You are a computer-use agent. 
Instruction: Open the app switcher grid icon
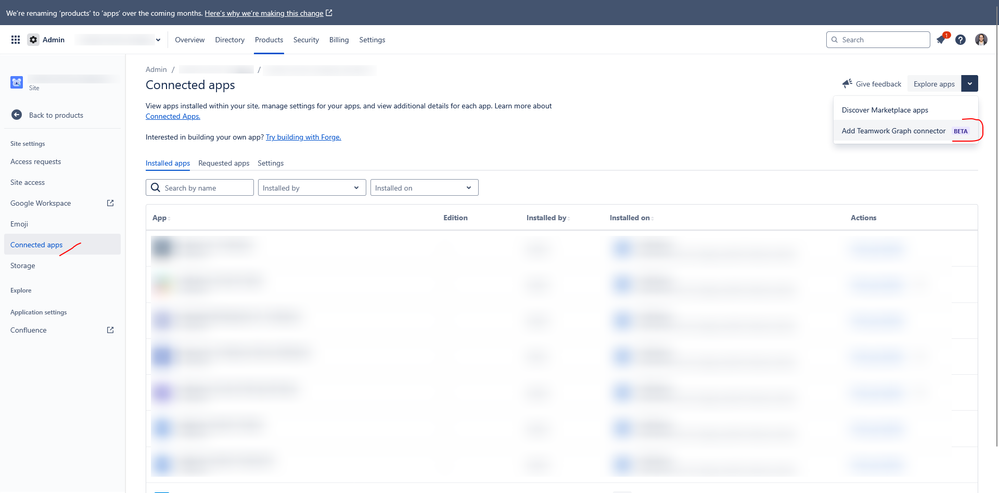tap(16, 39)
